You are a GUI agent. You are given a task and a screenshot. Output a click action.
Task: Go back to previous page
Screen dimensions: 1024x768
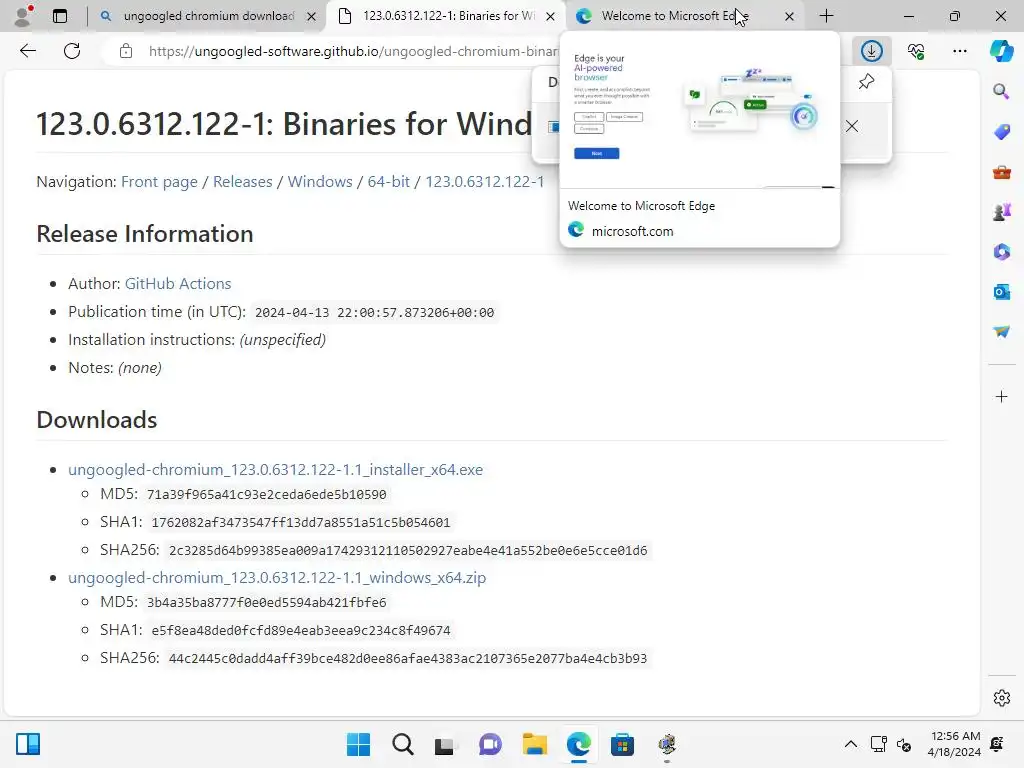27,51
